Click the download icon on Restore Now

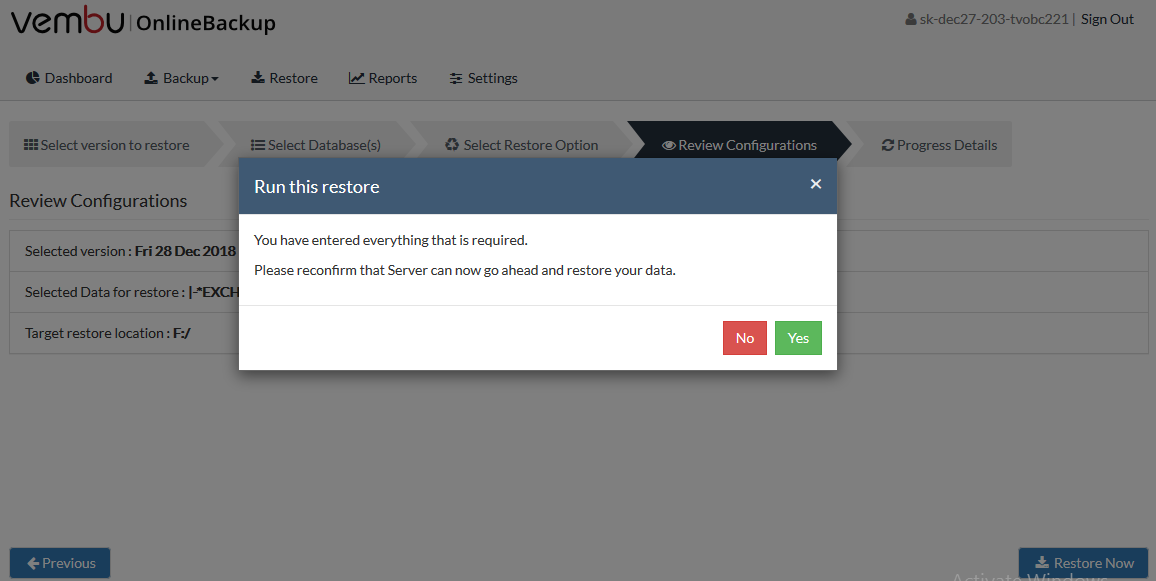1042,563
